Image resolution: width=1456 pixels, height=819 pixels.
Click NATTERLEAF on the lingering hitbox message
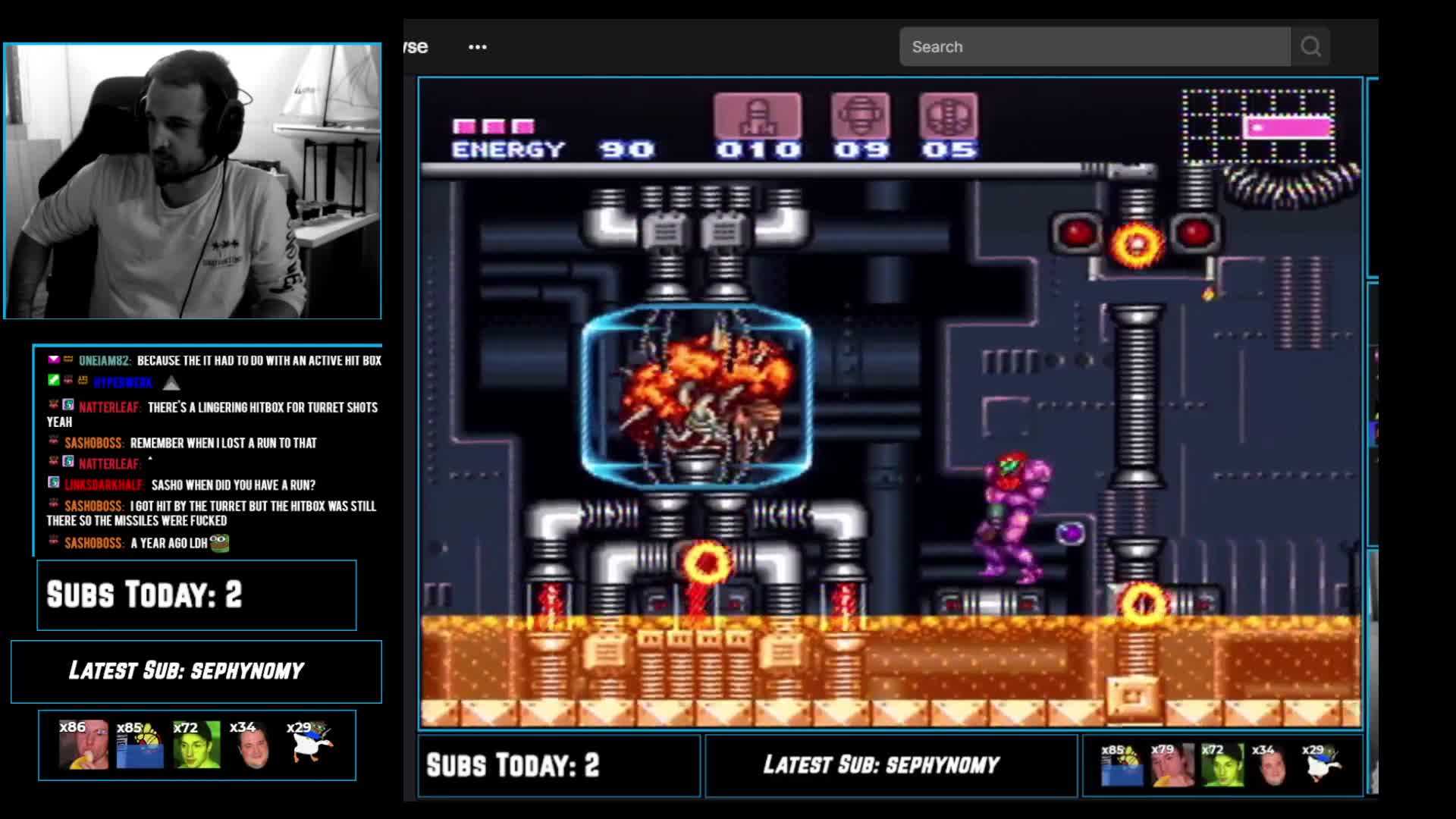[x=110, y=407]
